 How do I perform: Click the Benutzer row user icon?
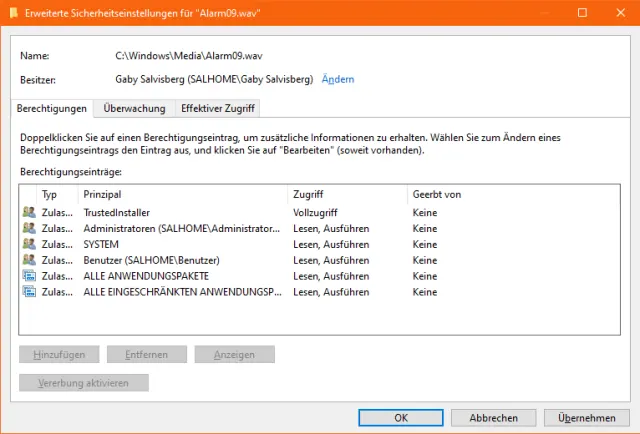pos(29,260)
